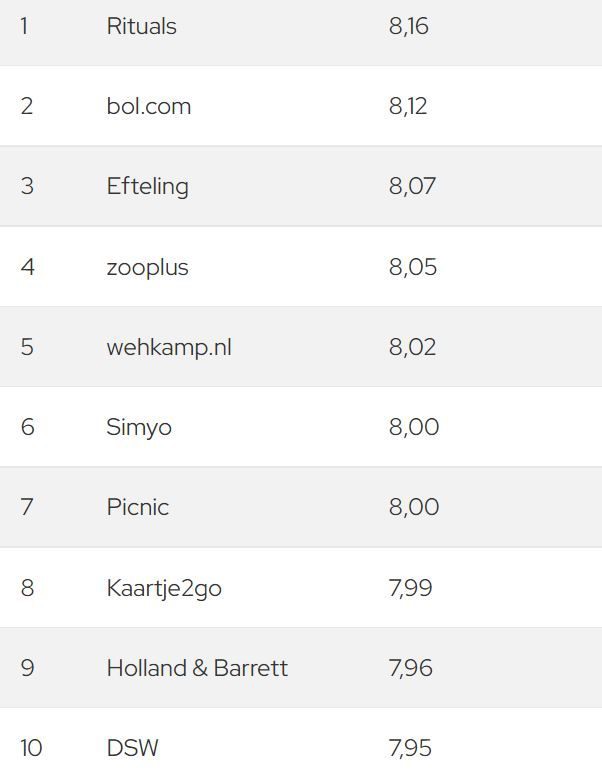This screenshot has height=778, width=602.
Task: Click the wehkamp.nl entry
Action: [x=168, y=347]
